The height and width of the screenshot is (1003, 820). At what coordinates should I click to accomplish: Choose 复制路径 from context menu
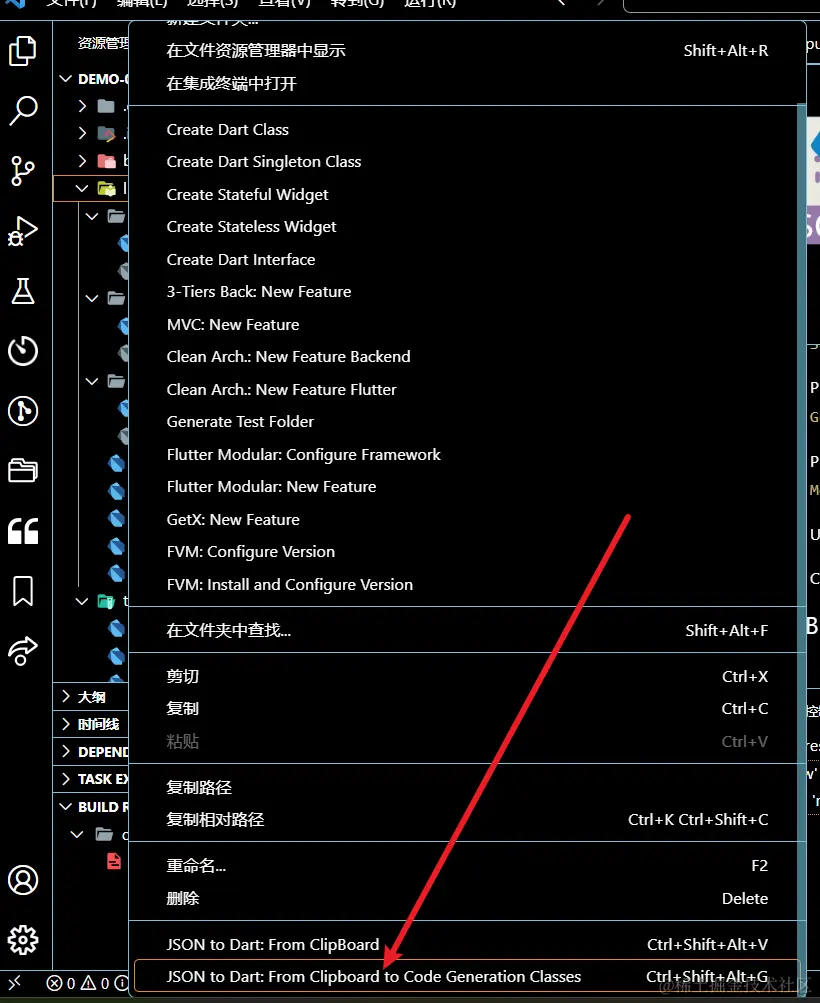coord(467,787)
